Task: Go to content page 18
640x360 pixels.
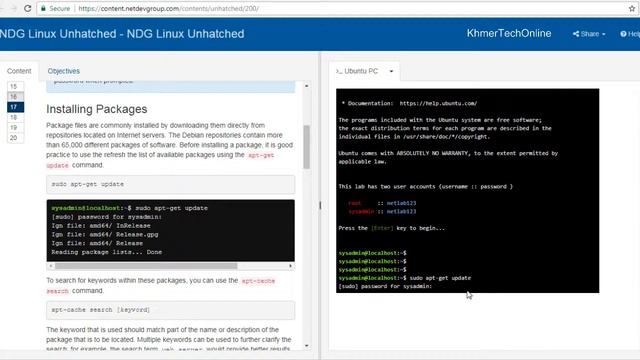Action: [15, 118]
